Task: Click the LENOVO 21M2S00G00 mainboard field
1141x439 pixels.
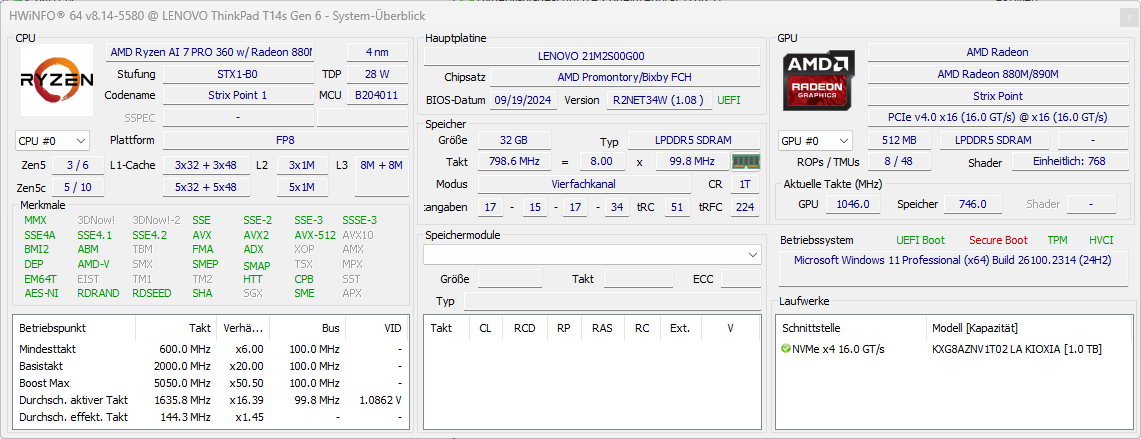Action: [591, 56]
